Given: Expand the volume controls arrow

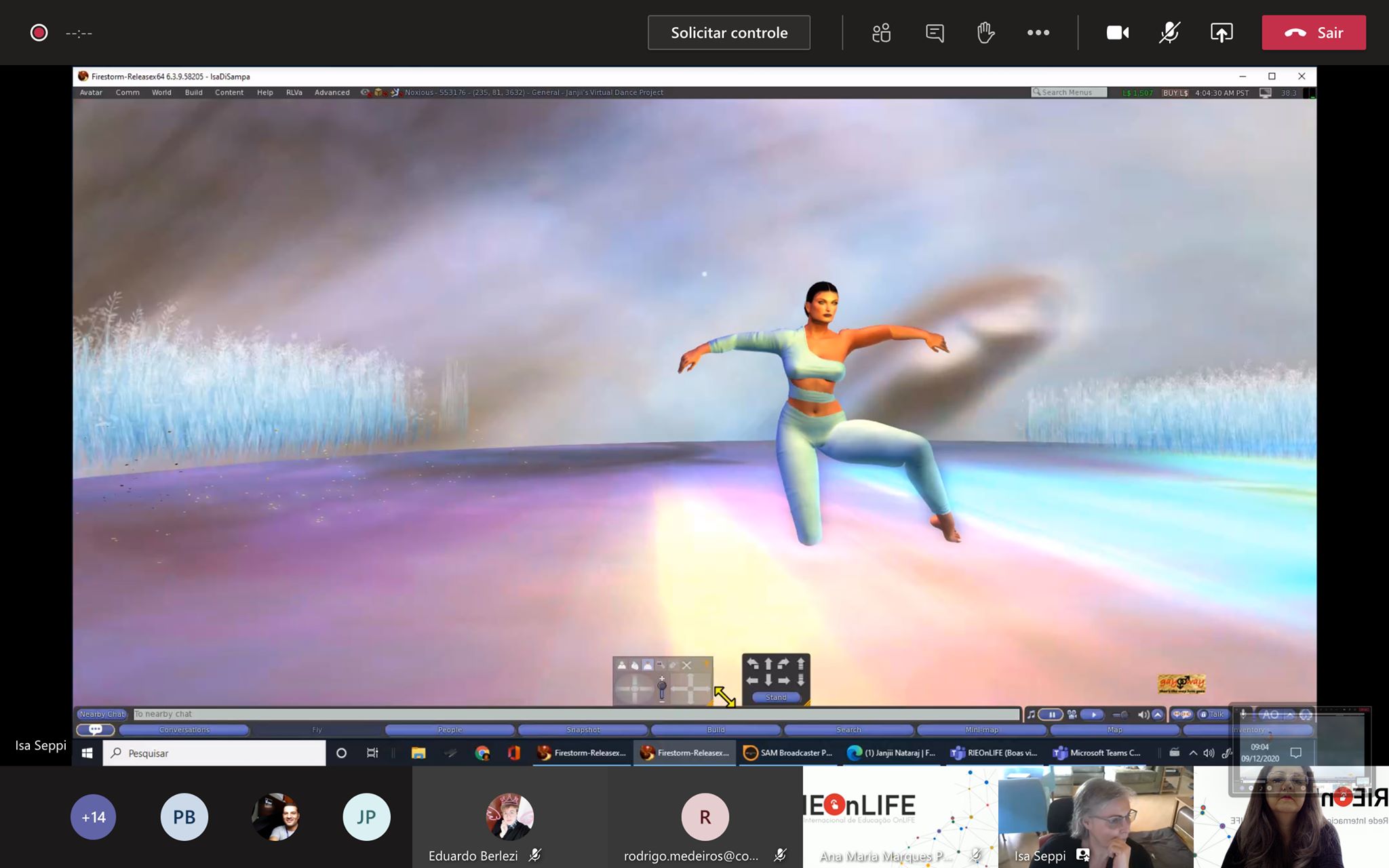Looking at the screenshot, I should click(1158, 714).
